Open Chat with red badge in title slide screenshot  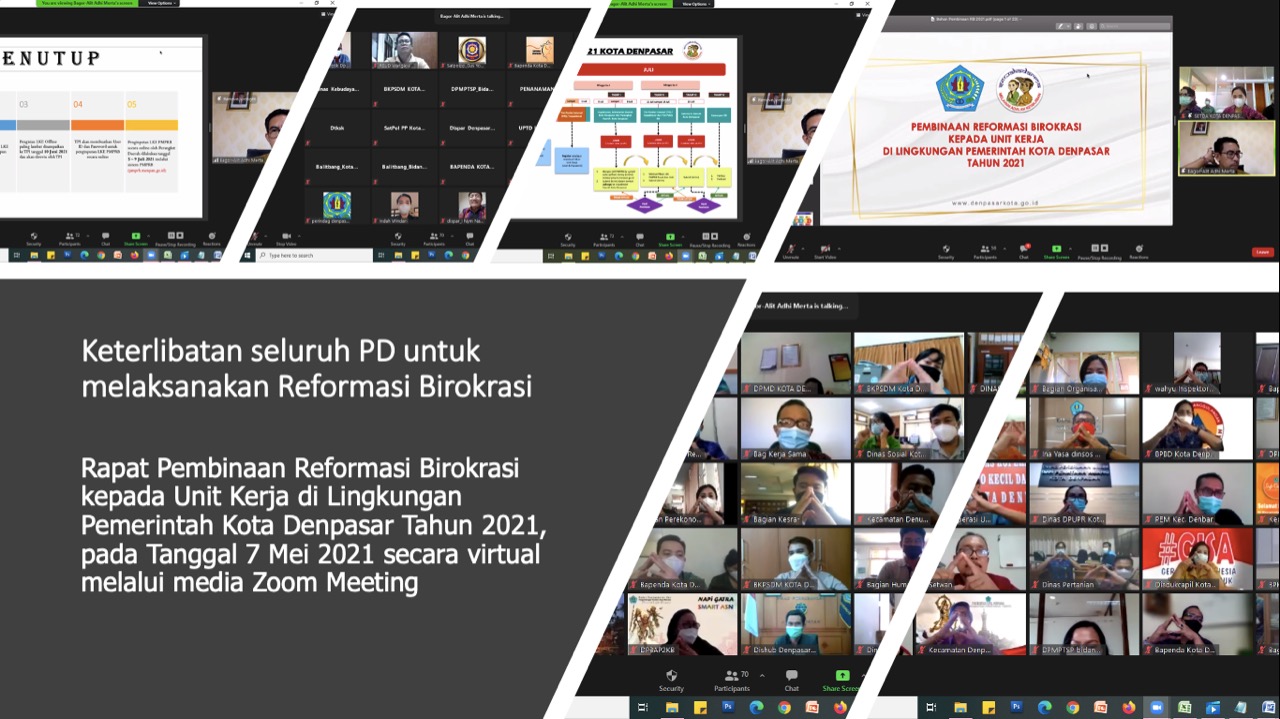pos(1024,251)
